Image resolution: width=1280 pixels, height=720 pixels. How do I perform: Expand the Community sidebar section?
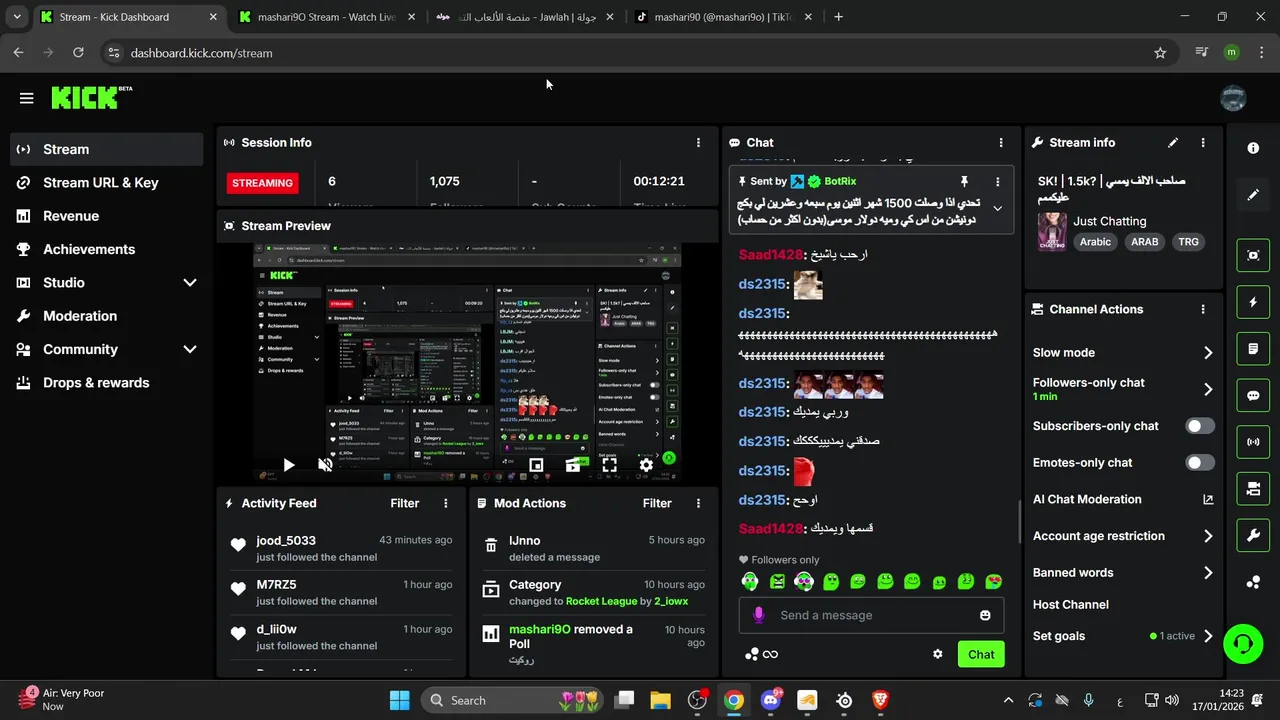[189, 350]
